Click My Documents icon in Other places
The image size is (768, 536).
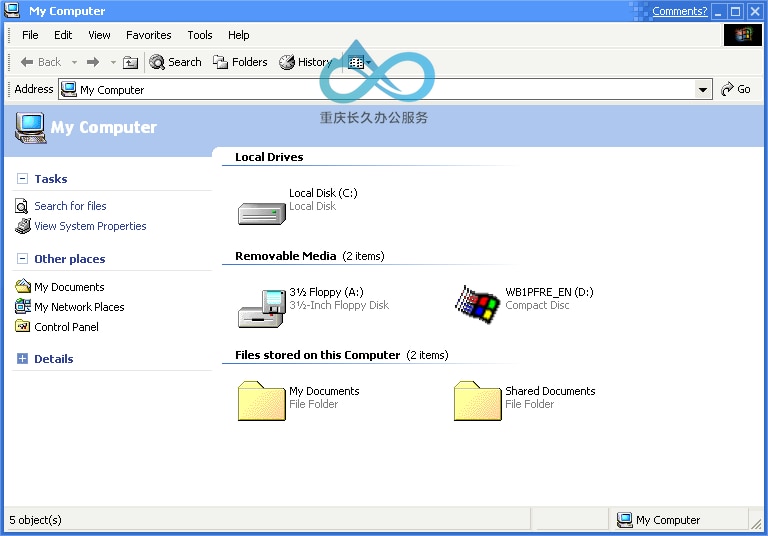[23, 286]
